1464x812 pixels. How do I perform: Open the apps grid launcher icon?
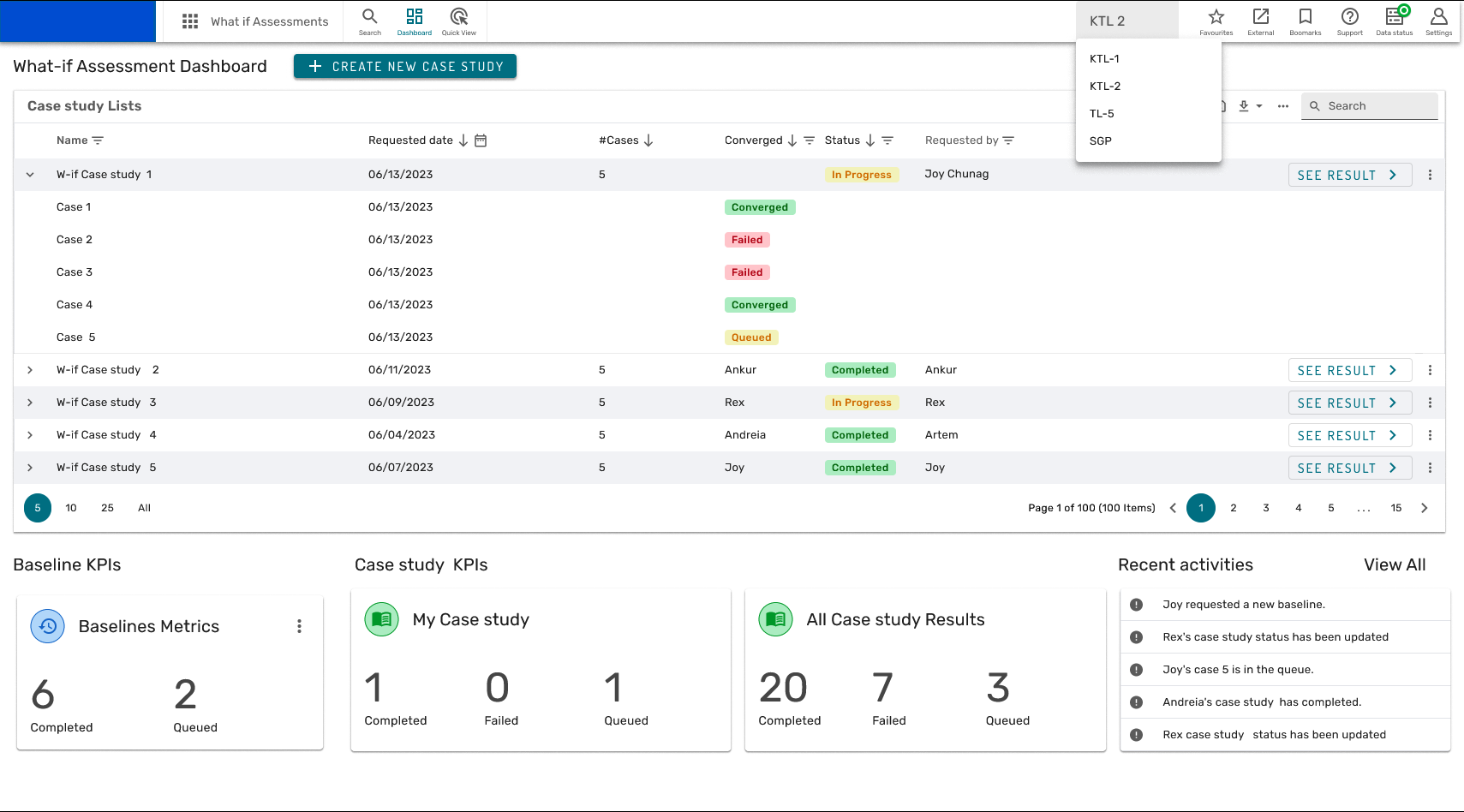click(190, 21)
